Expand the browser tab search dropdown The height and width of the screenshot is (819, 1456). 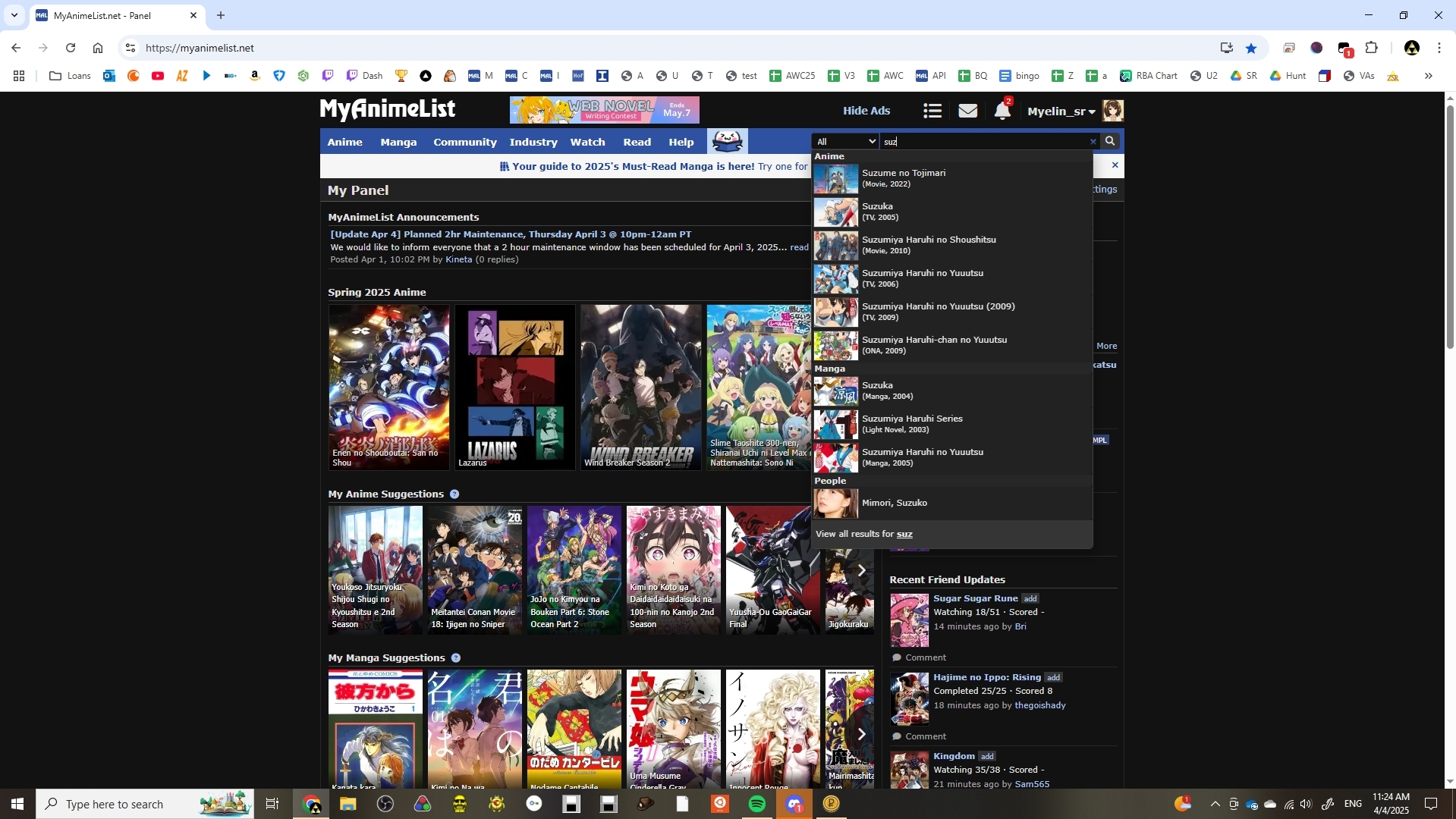tap(14, 15)
